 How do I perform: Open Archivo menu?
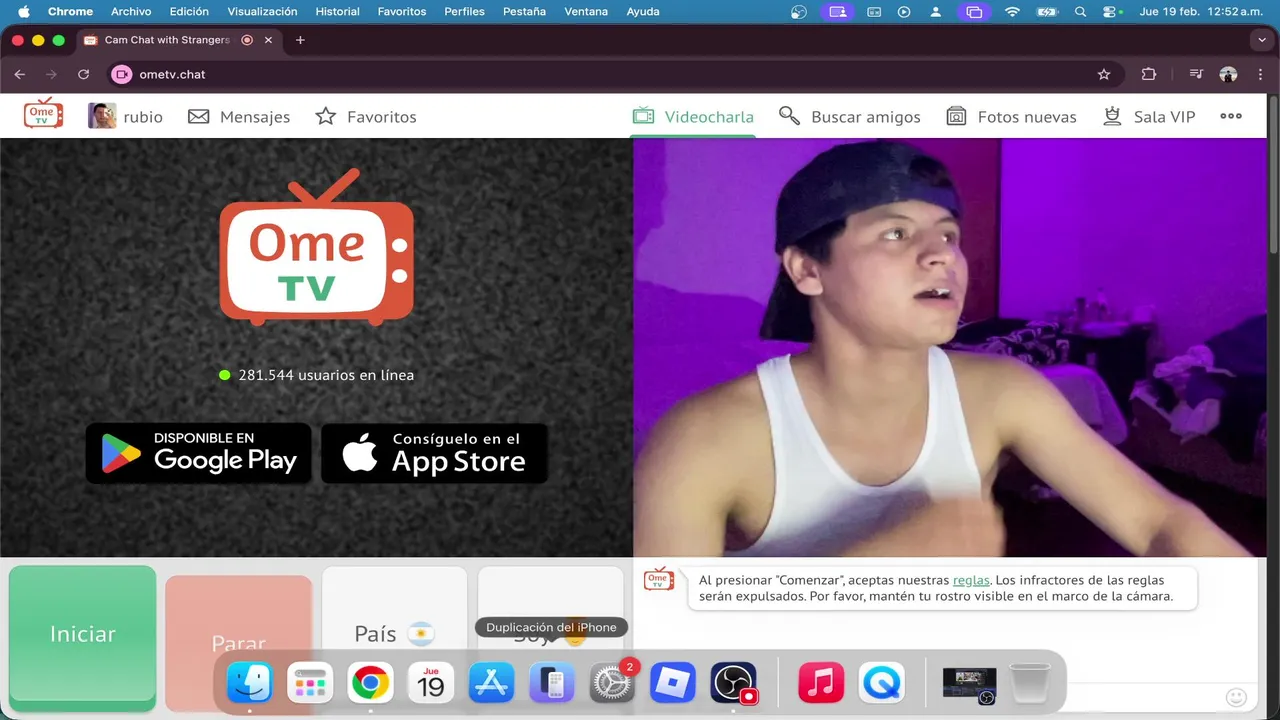pos(131,12)
